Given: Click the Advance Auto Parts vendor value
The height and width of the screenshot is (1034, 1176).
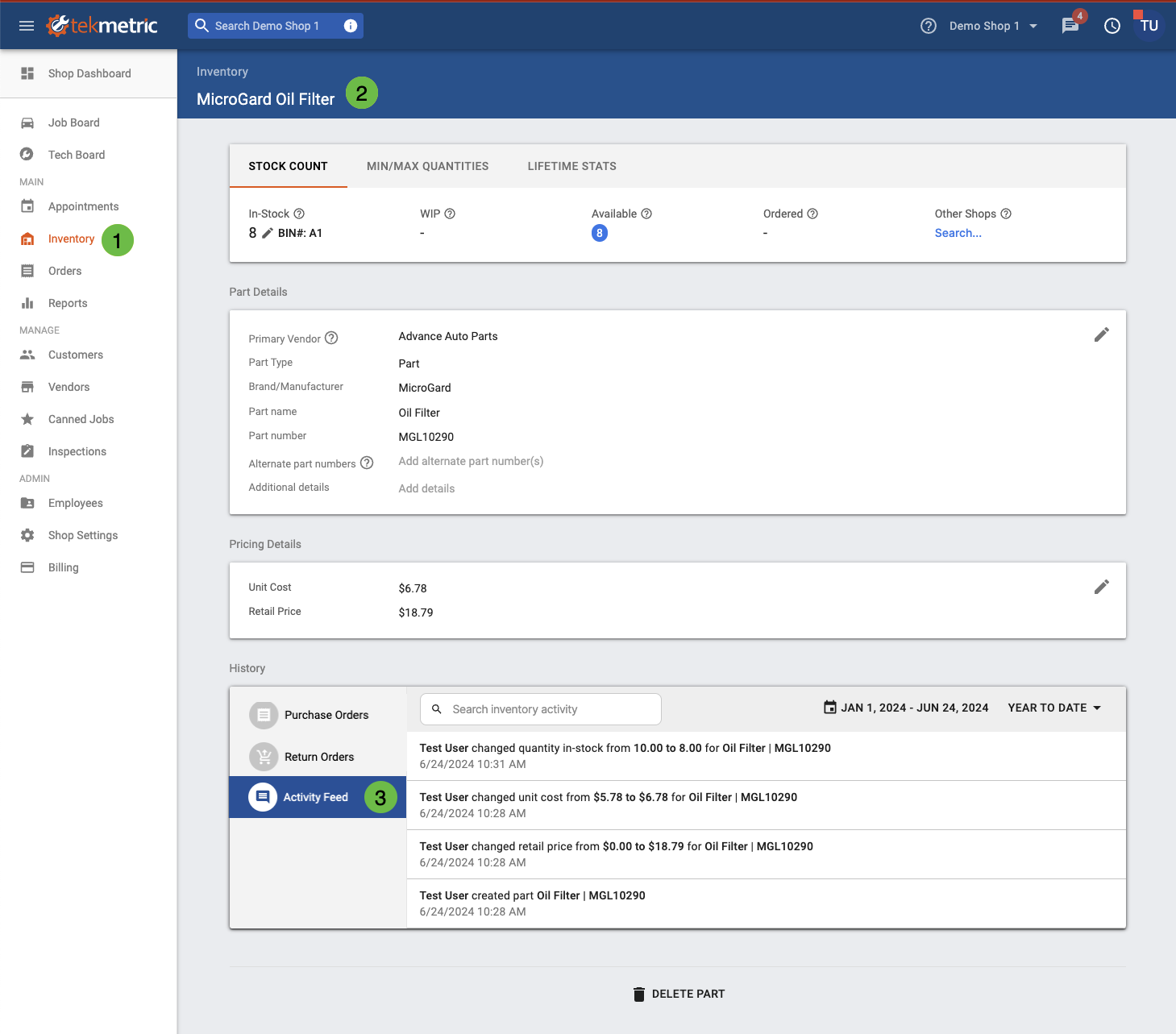Looking at the screenshot, I should click(448, 336).
